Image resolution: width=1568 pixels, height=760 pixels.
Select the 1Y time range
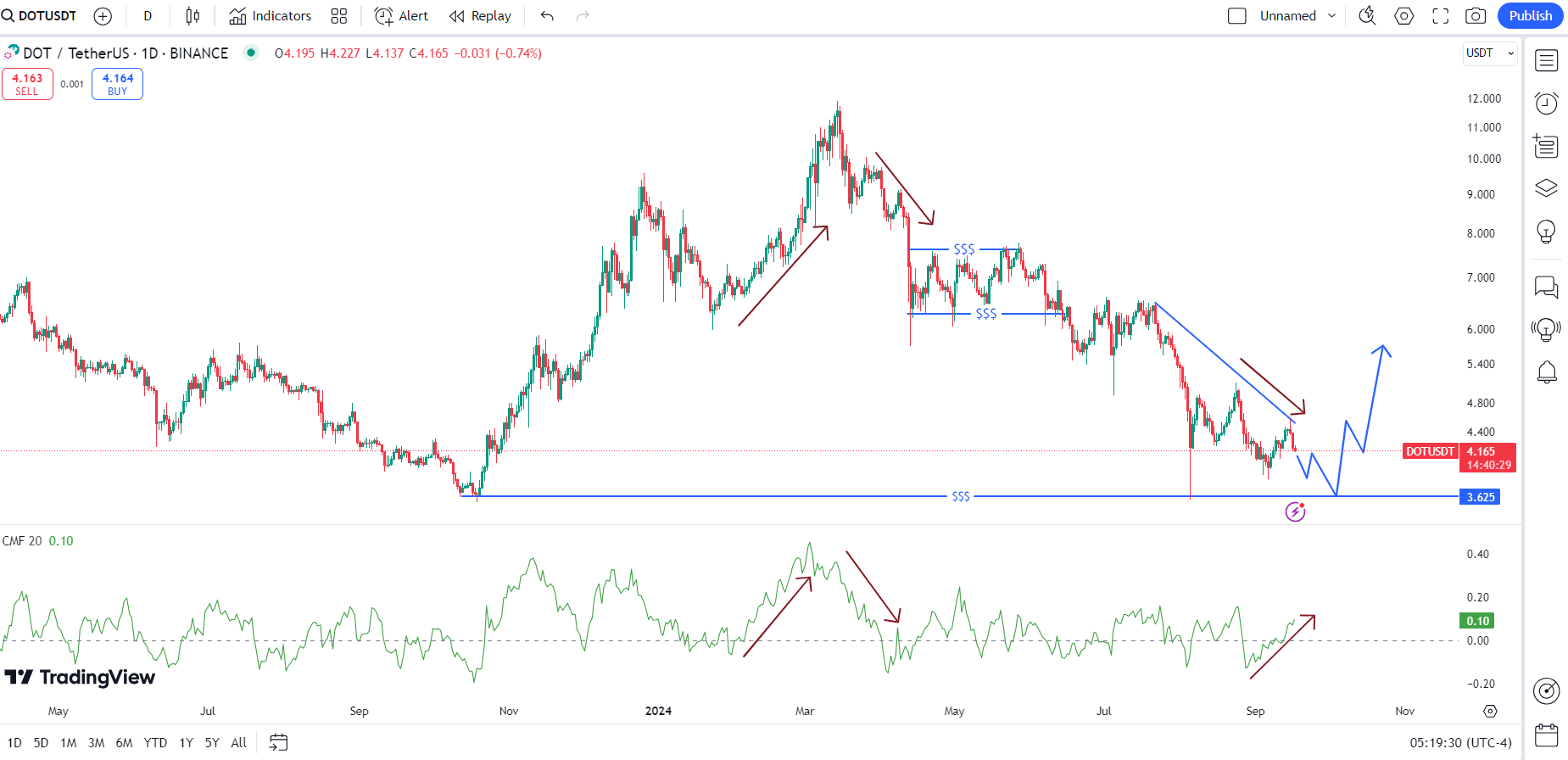click(x=187, y=742)
